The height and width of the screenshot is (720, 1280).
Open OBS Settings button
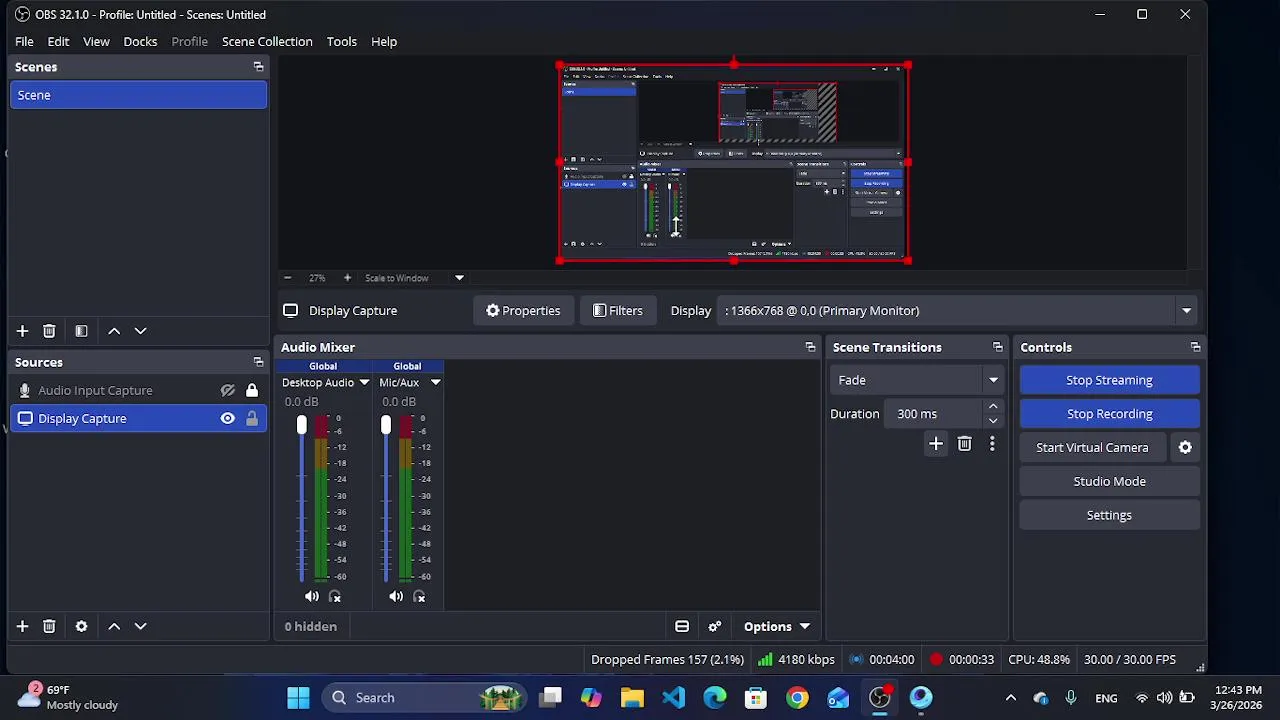coord(1109,515)
